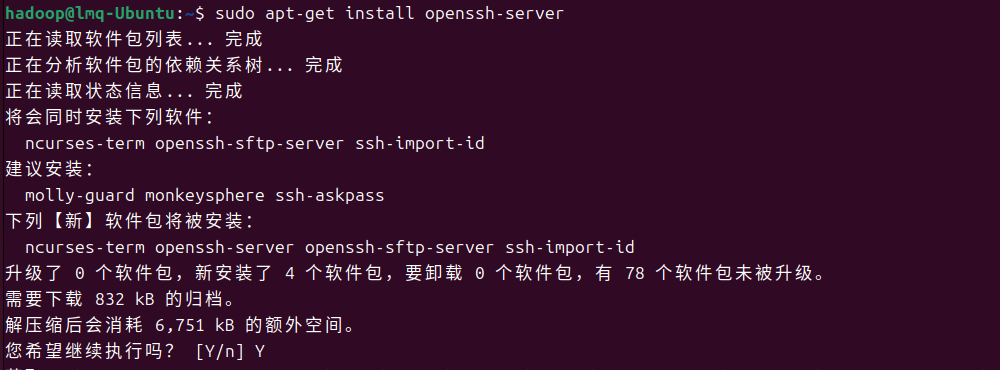Click openssh-sftp-server in the additional packages line

click(250, 144)
